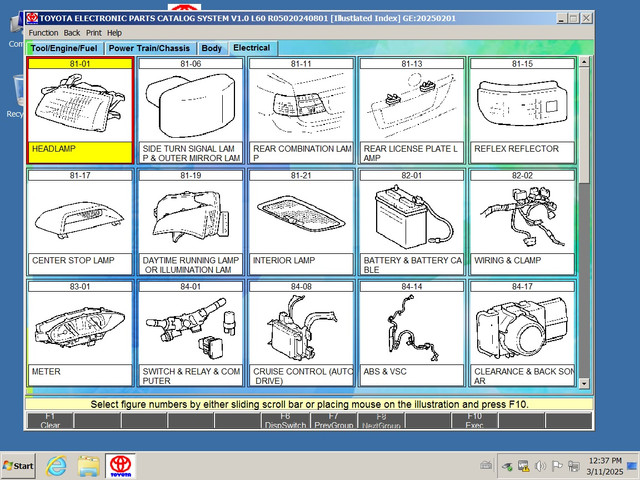Click the F10 Exec button
This screenshot has width=640, height=480.
475,420
